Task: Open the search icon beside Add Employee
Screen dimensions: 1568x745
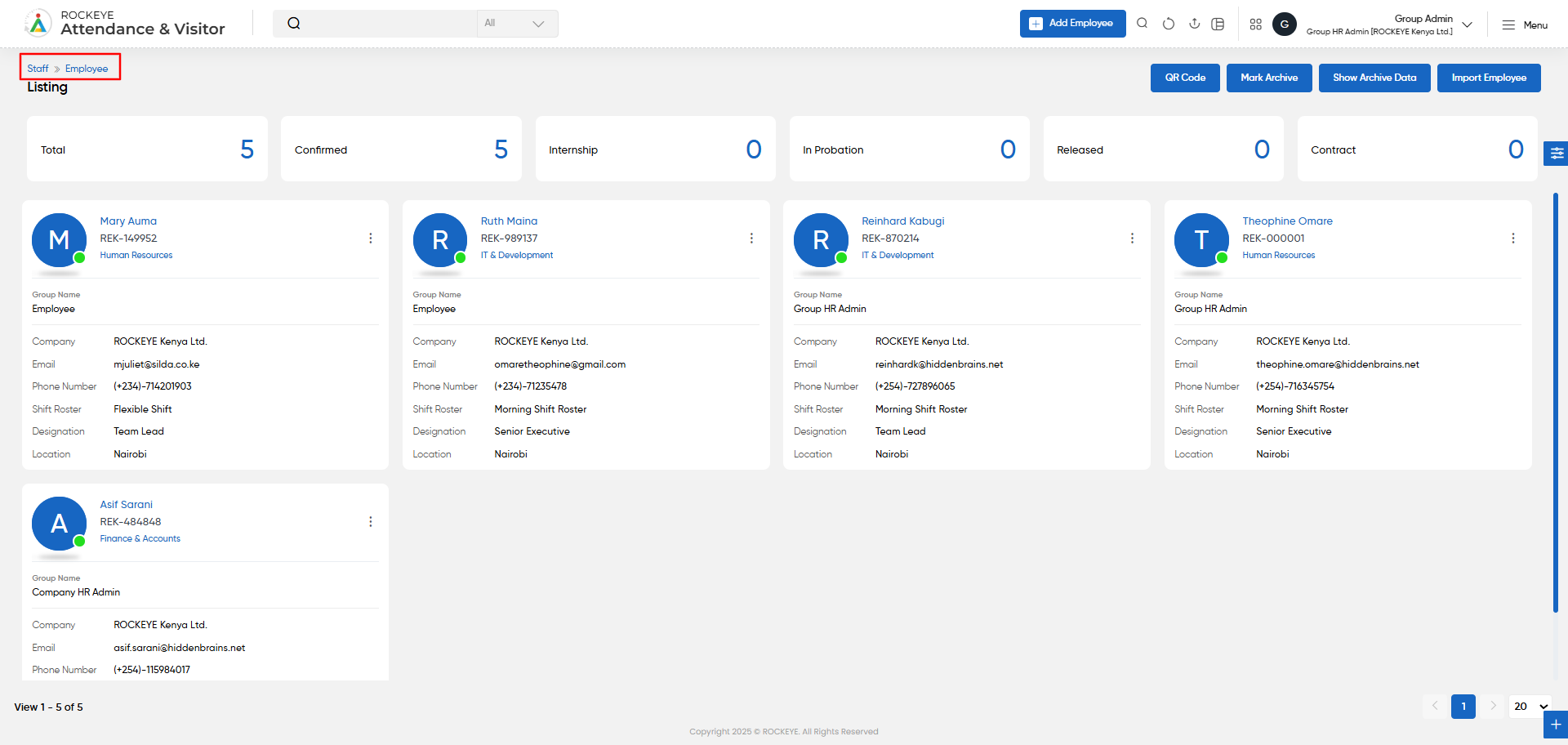Action: pyautogui.click(x=1143, y=24)
